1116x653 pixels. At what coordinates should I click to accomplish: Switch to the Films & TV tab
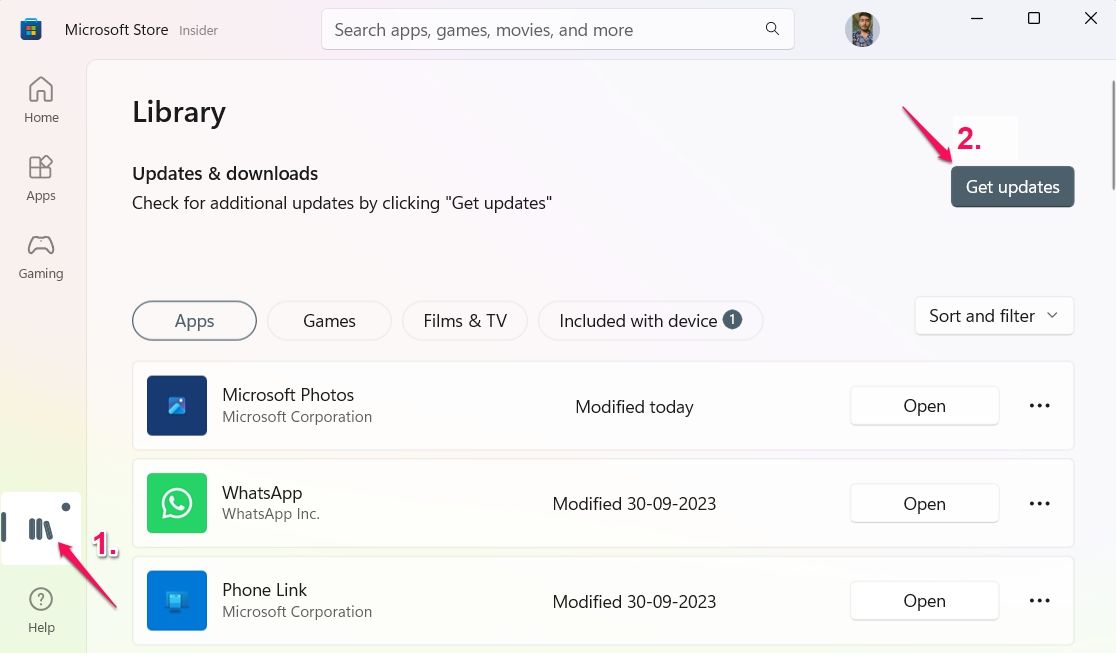(x=464, y=320)
